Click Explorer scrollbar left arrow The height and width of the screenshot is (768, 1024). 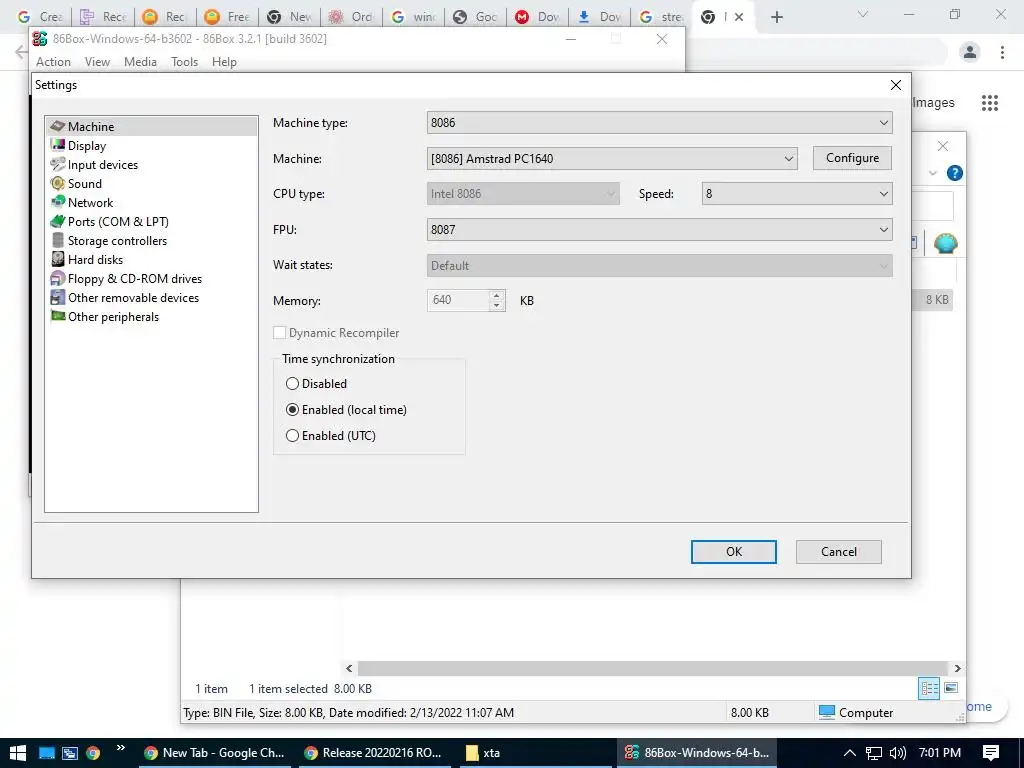[x=349, y=668]
